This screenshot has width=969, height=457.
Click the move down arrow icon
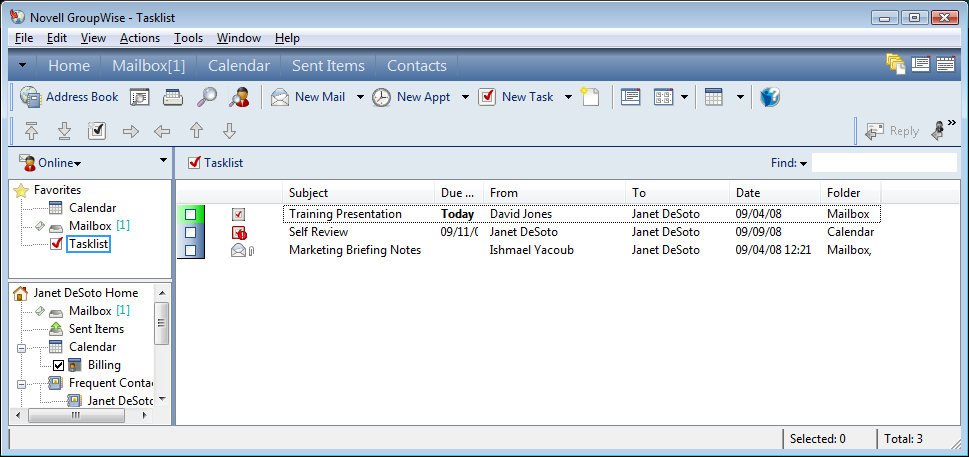pos(229,131)
